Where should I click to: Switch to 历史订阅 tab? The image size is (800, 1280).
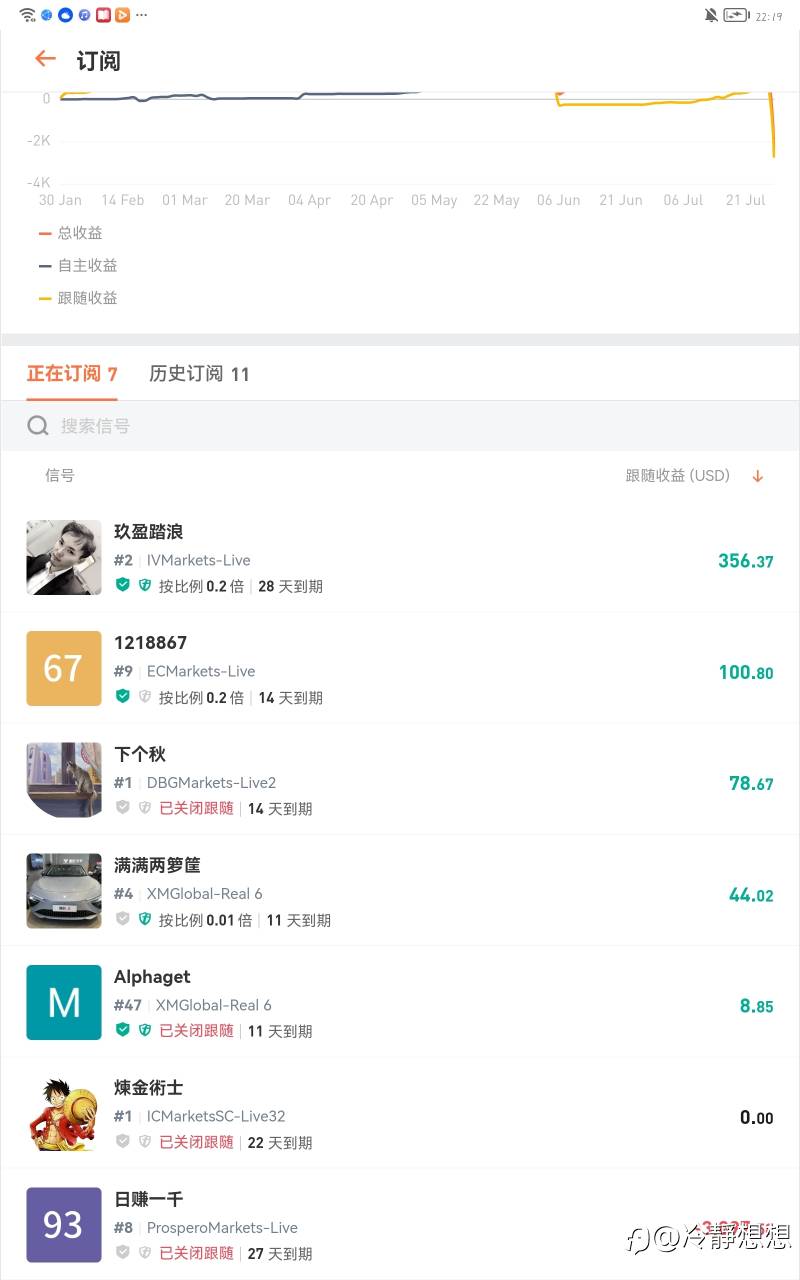(199, 374)
